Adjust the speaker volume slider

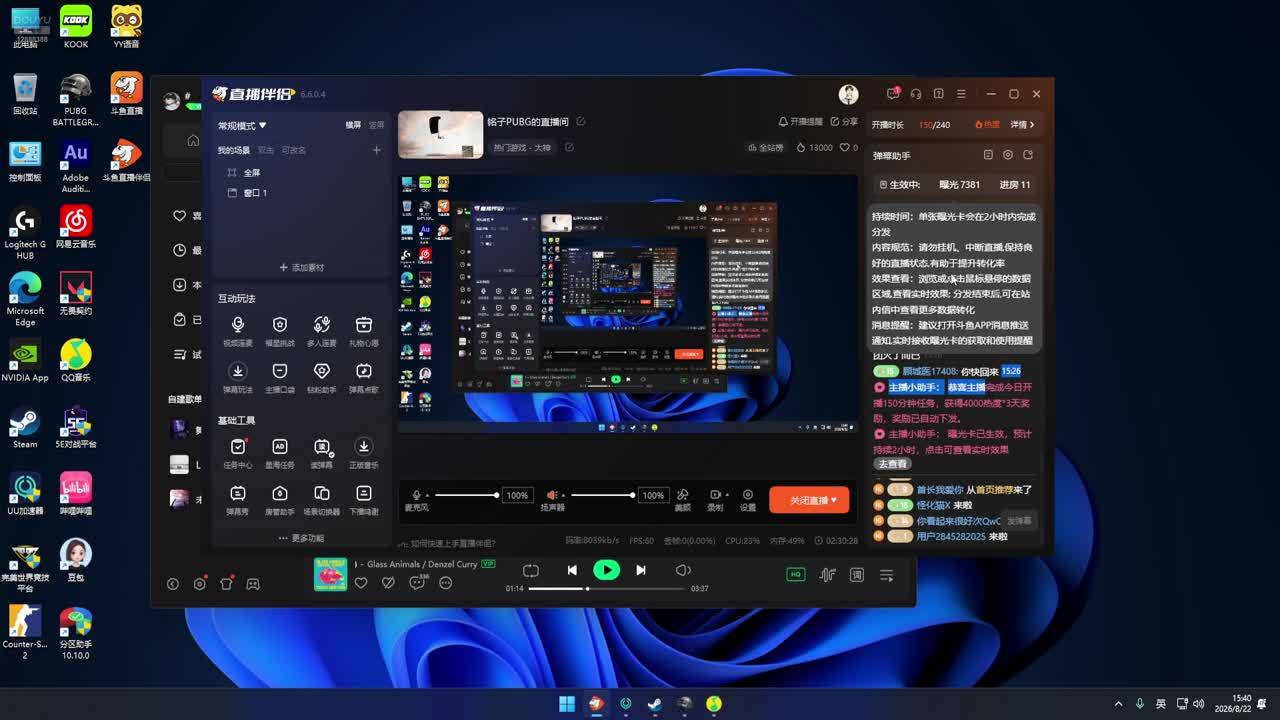pos(602,495)
